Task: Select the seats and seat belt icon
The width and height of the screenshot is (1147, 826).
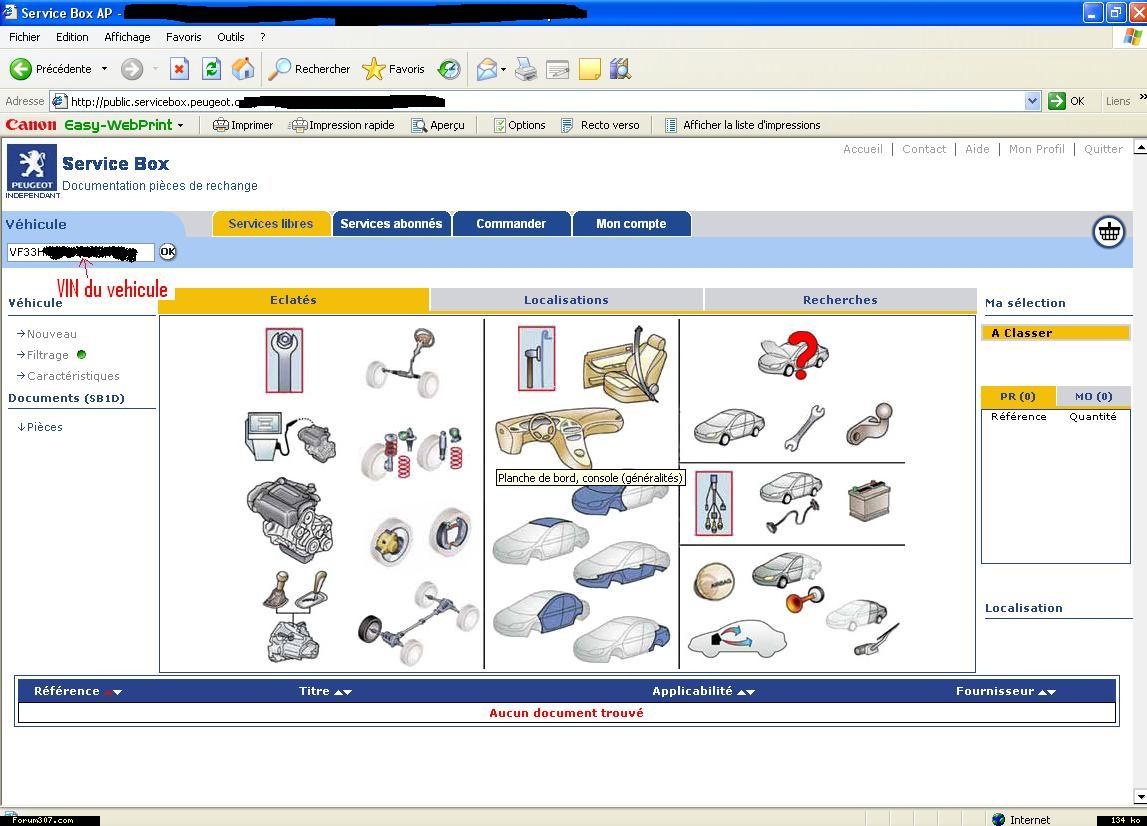Action: [625, 364]
